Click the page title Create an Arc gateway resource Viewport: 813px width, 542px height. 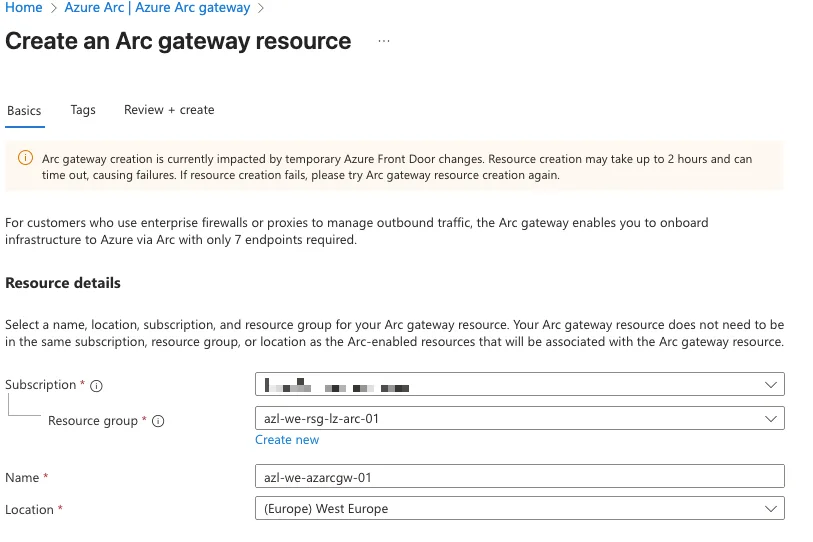178,42
